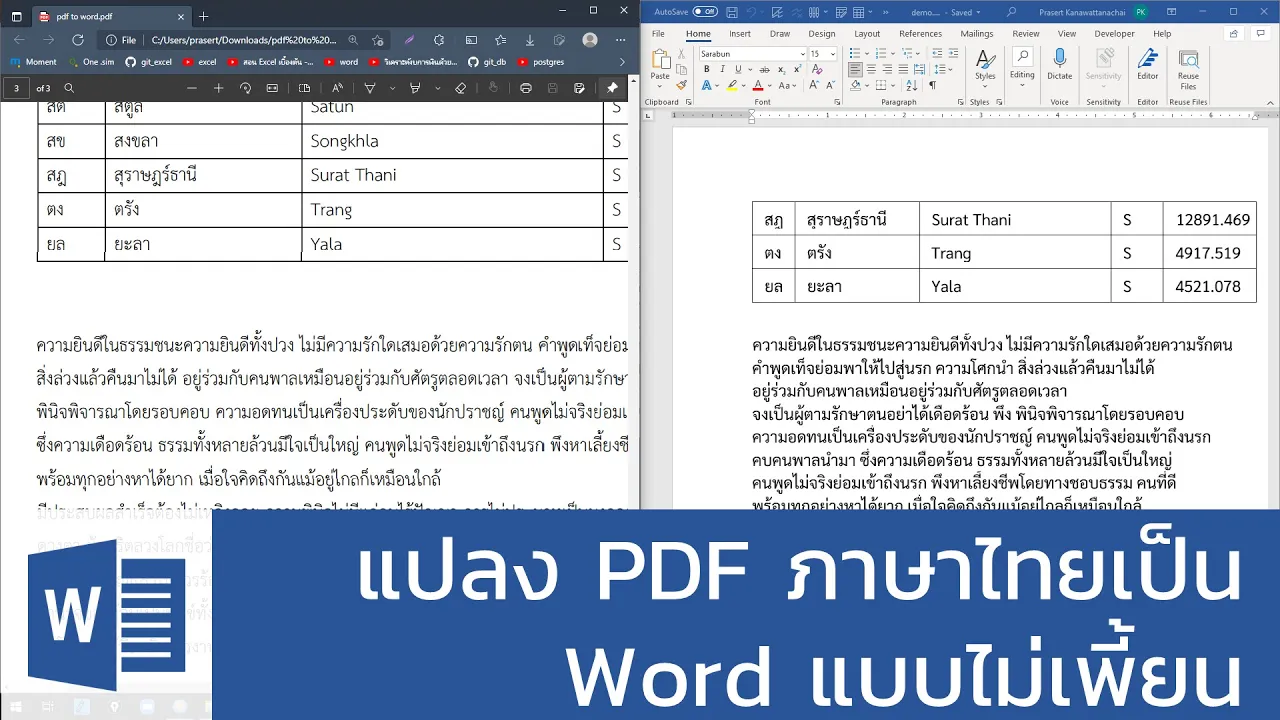1280x720 pixels.
Task: Click the Copy icon in Clipboard group
Action: 681,69
